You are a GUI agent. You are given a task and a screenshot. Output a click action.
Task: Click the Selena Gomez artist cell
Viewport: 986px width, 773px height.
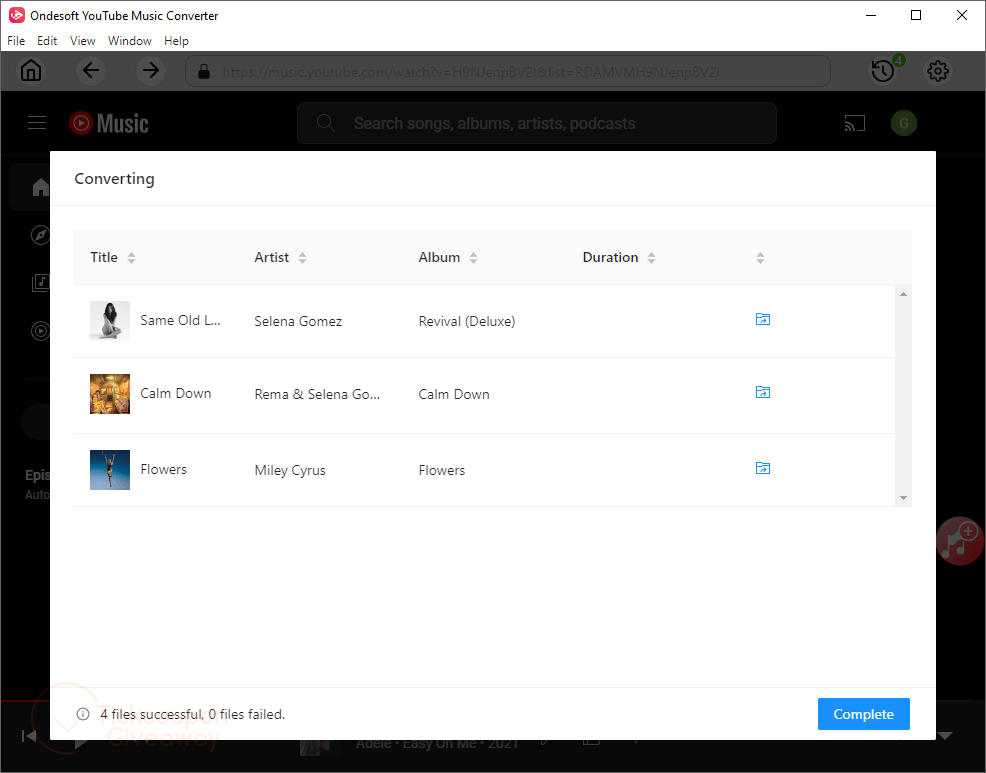click(298, 321)
